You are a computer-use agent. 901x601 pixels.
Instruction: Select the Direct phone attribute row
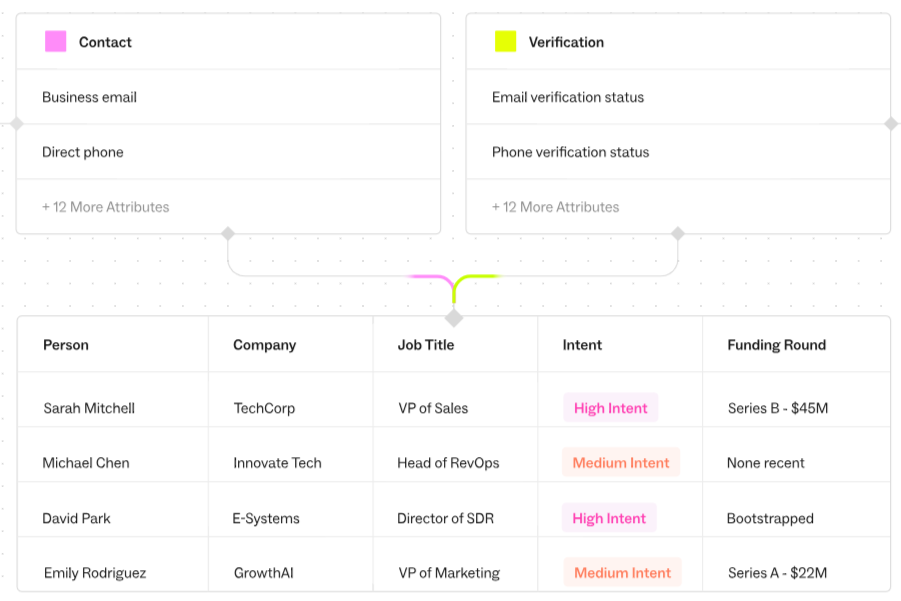(228, 152)
